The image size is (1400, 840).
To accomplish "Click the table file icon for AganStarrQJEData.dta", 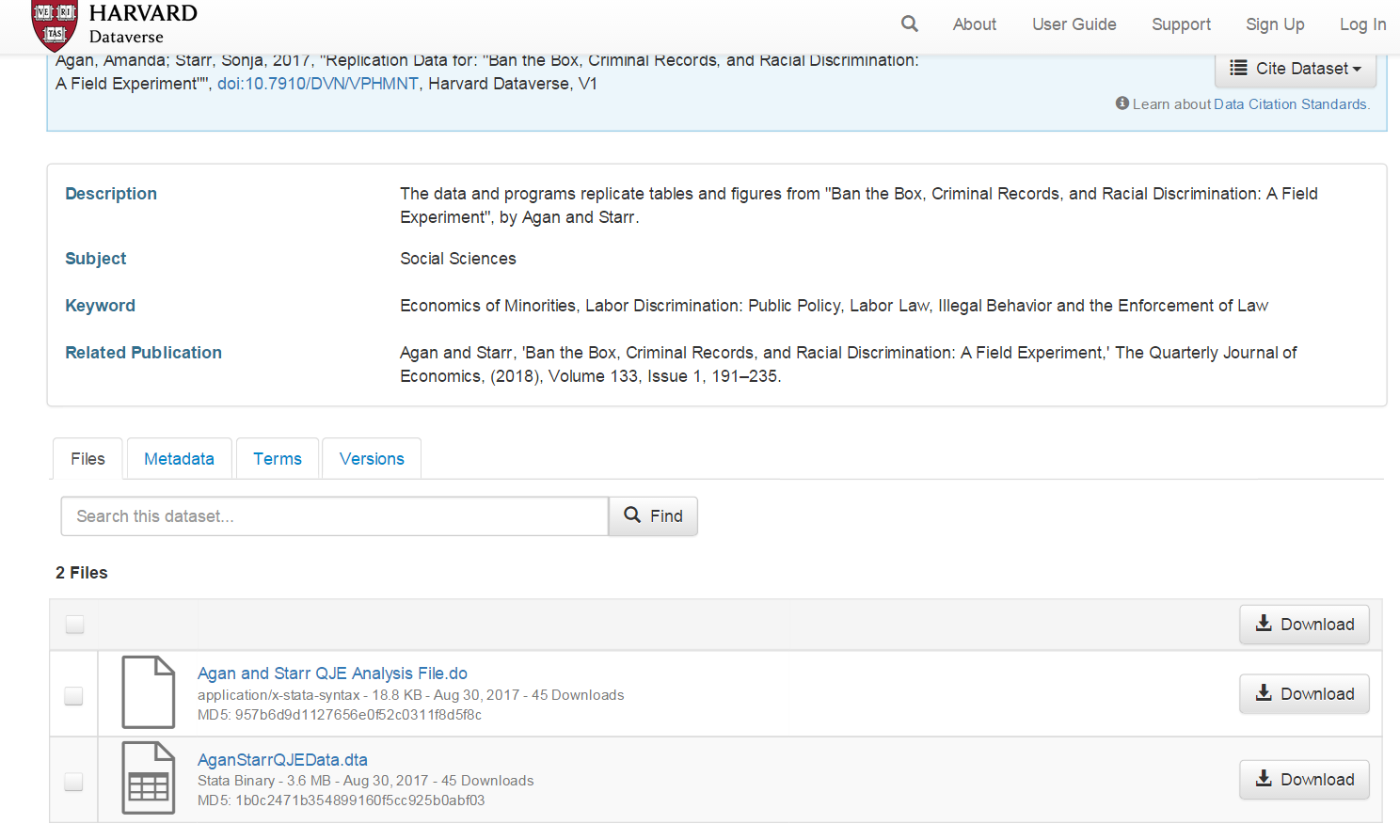I will click(x=149, y=778).
